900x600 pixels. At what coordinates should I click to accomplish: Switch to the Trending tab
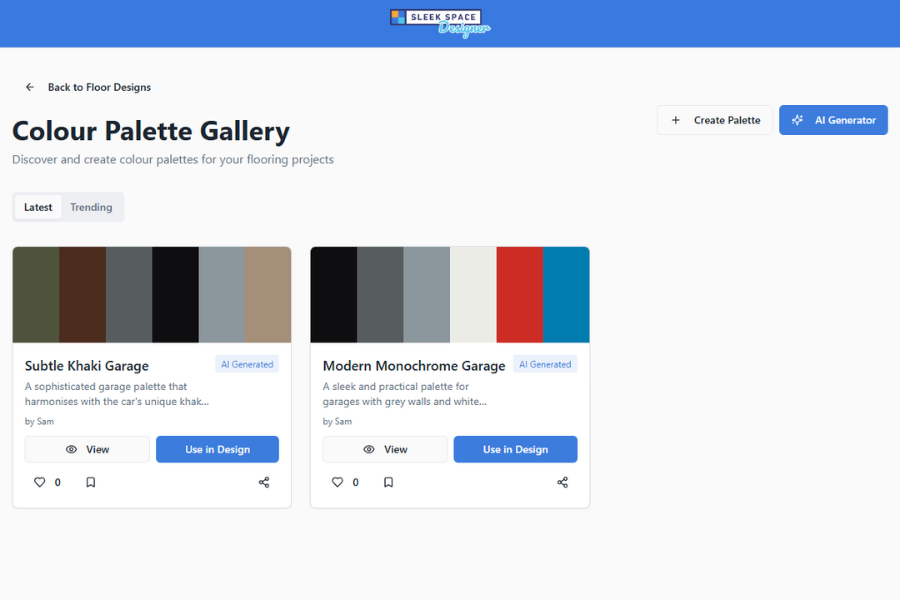91,207
